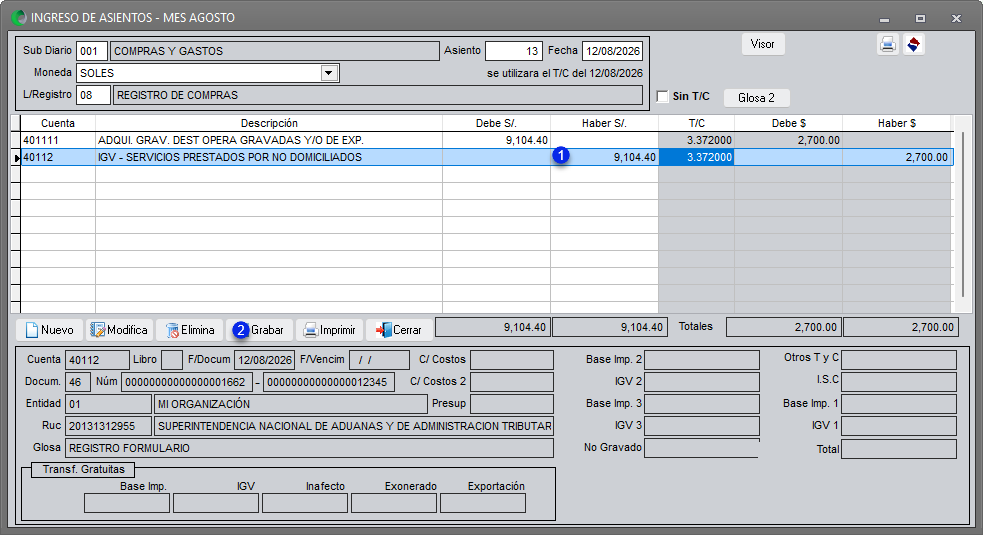The width and height of the screenshot is (983, 535).
Task: Select account cell 40112 in grid
Action: pyautogui.click(x=58, y=157)
